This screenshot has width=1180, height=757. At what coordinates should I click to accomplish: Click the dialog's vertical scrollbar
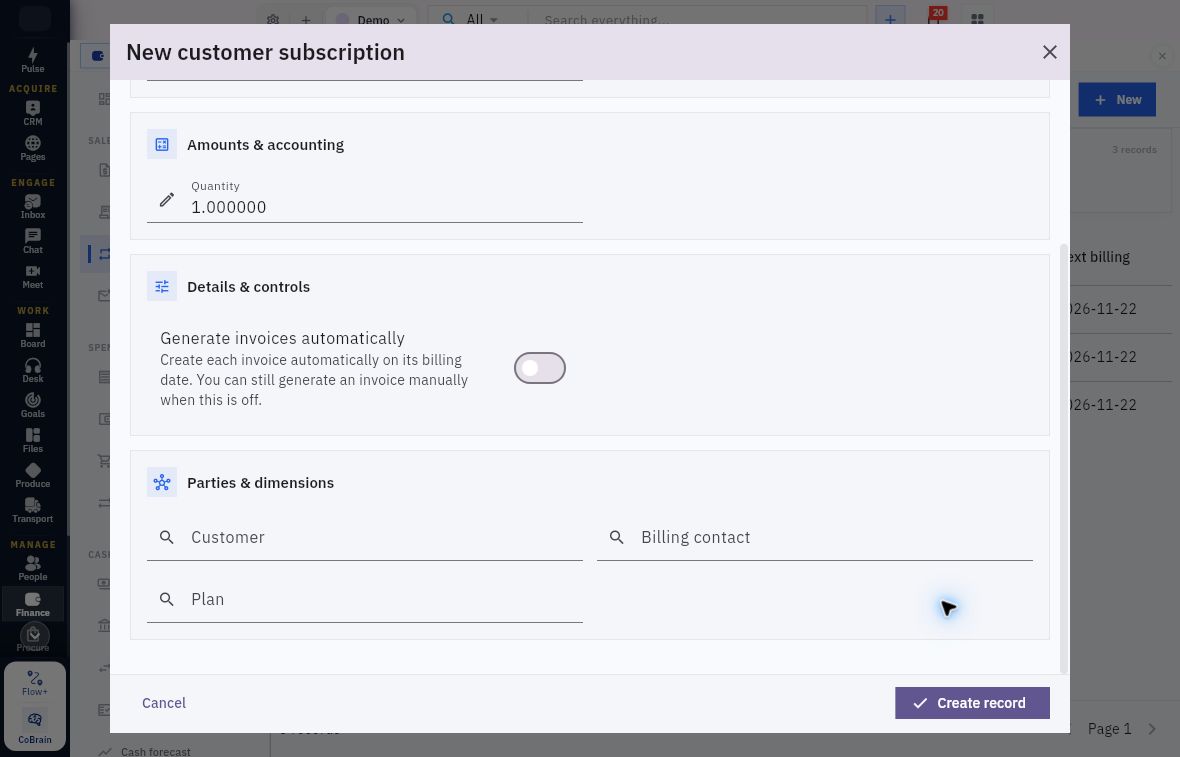pyautogui.click(x=1064, y=458)
